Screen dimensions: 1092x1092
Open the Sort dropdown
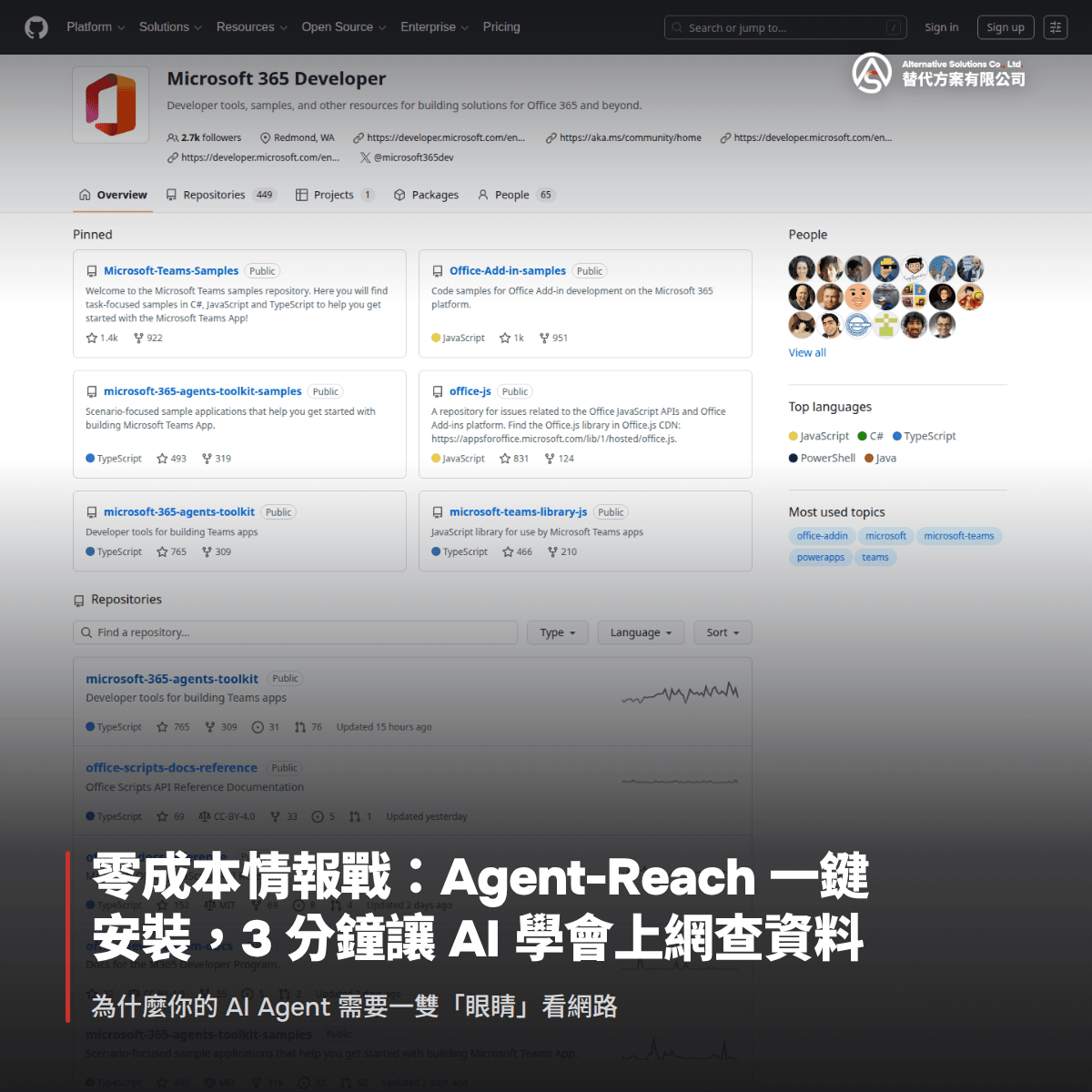coord(723,632)
